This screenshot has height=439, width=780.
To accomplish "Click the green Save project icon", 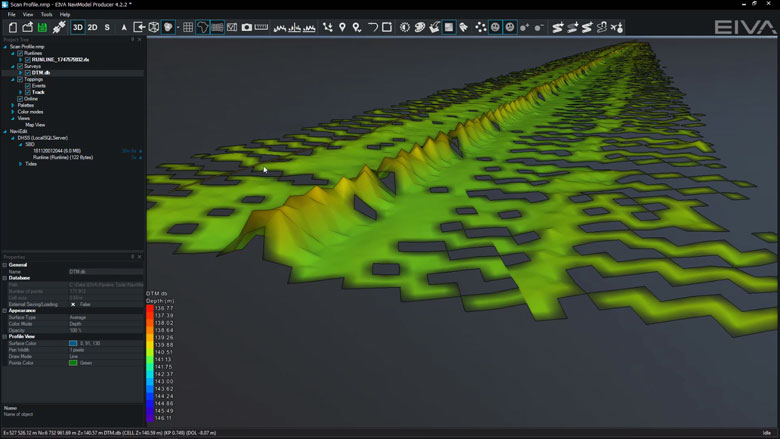I will (x=44, y=27).
